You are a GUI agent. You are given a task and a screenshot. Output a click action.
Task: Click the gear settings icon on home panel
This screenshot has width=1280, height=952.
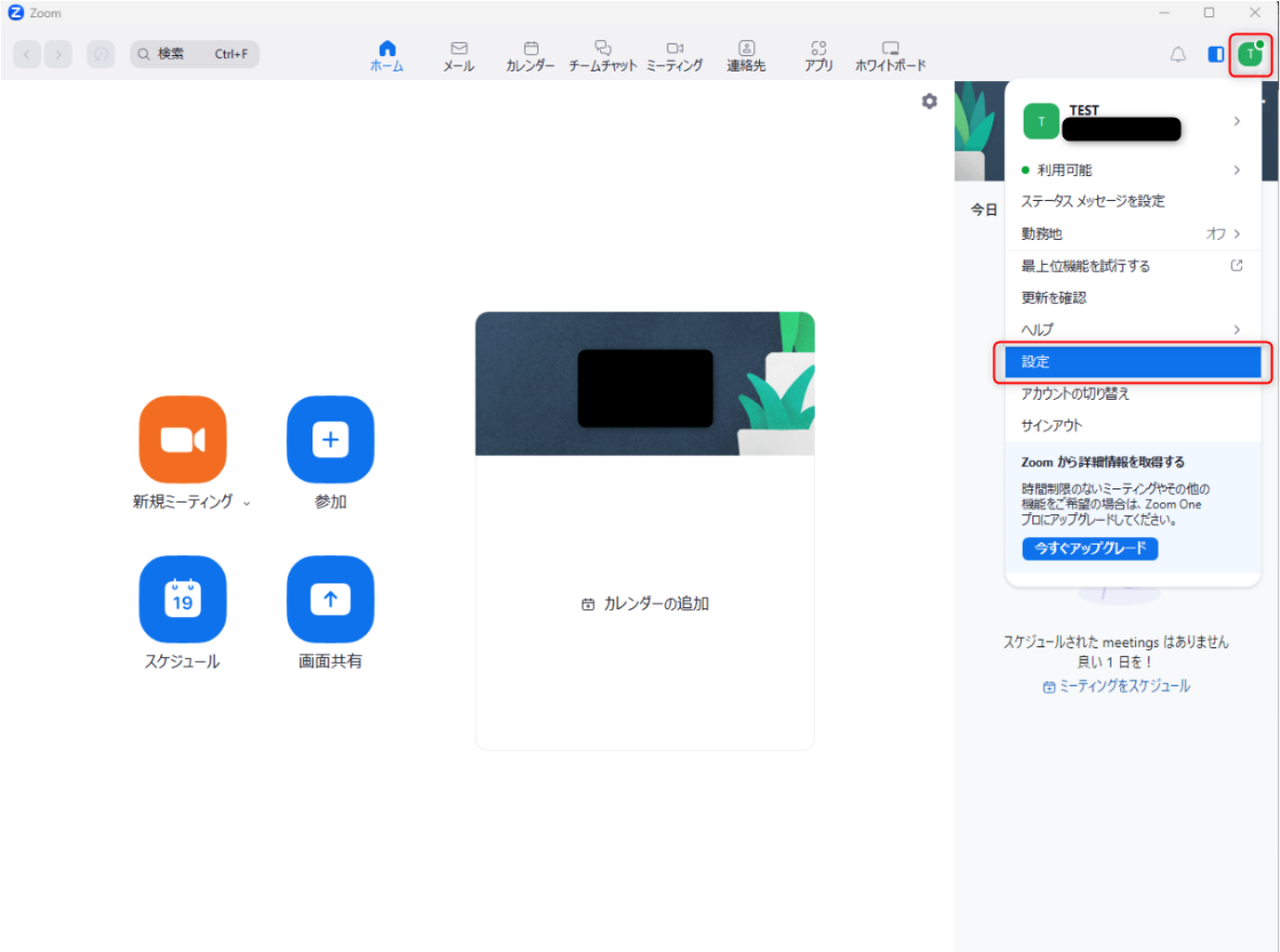click(930, 101)
